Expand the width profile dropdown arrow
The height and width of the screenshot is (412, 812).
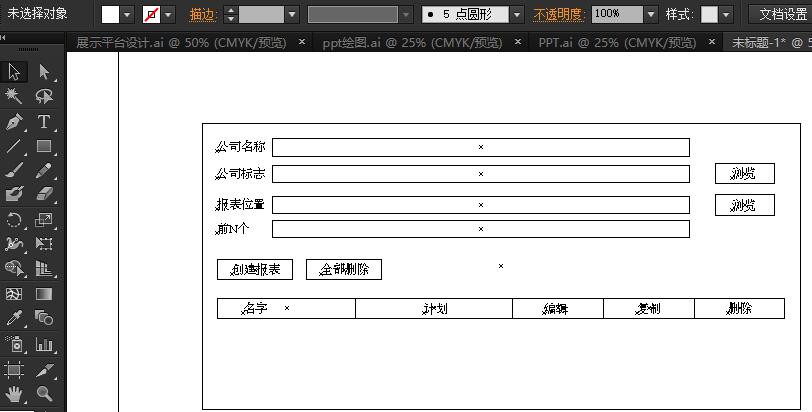coord(407,14)
